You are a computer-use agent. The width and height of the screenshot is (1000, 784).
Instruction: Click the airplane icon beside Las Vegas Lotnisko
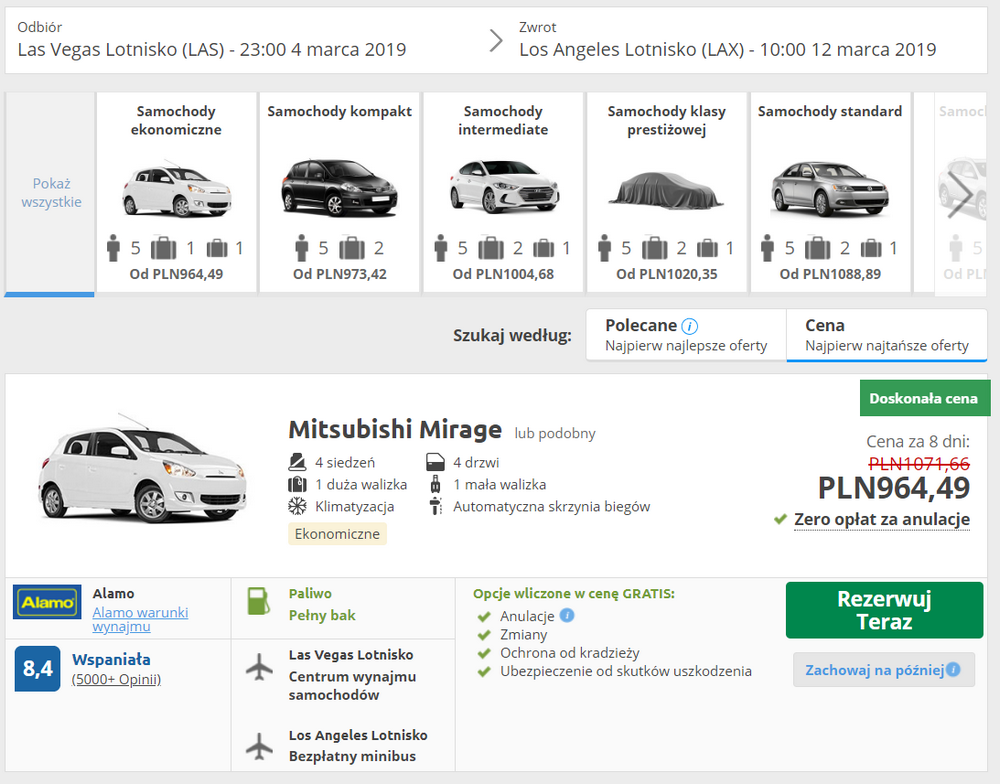pyautogui.click(x=260, y=666)
